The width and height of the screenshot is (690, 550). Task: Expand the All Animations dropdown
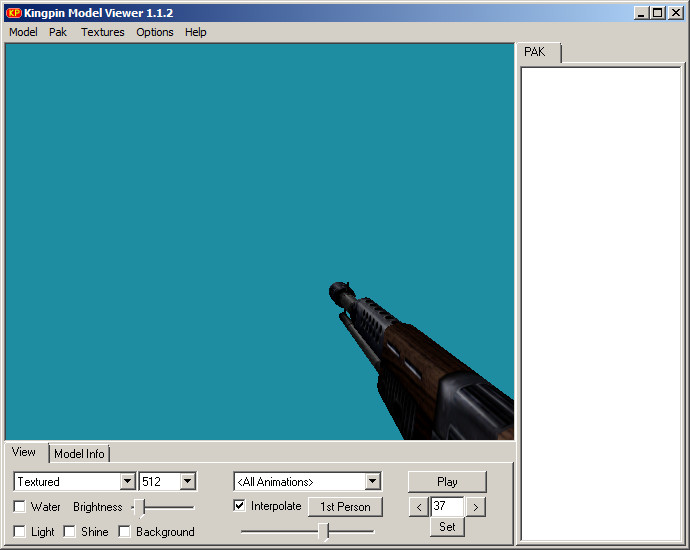click(372, 481)
